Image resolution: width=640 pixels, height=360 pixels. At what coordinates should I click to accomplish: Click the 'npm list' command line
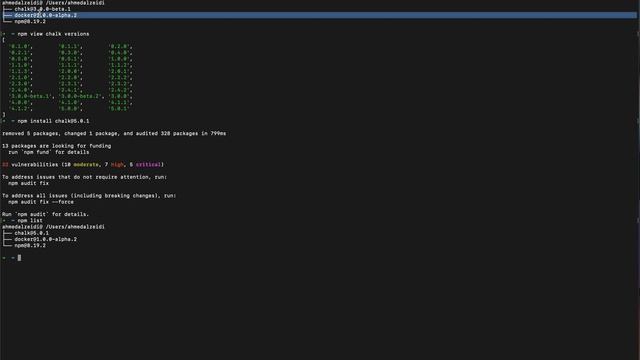point(30,221)
